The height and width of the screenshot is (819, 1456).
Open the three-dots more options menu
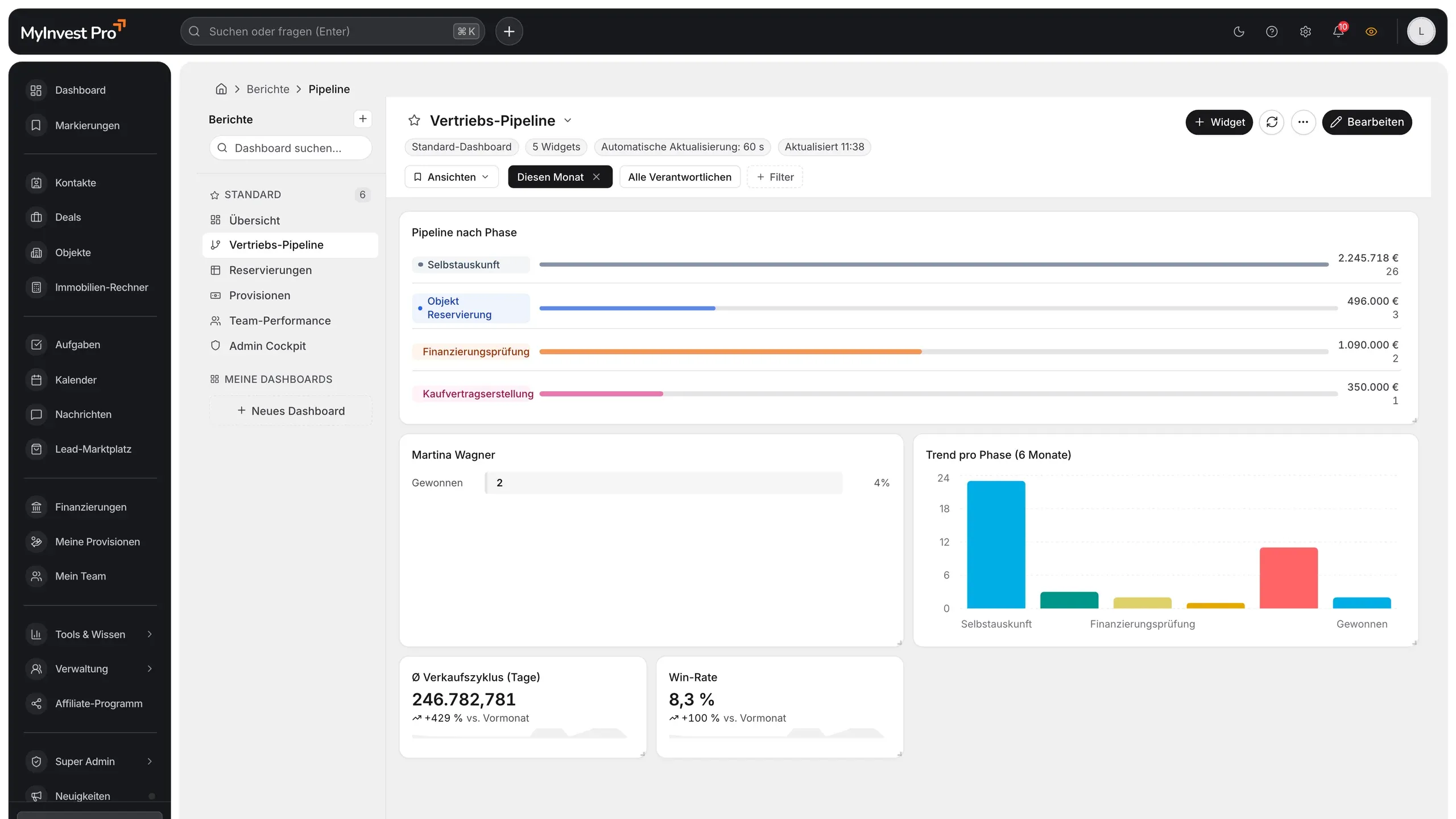[x=1303, y=122]
